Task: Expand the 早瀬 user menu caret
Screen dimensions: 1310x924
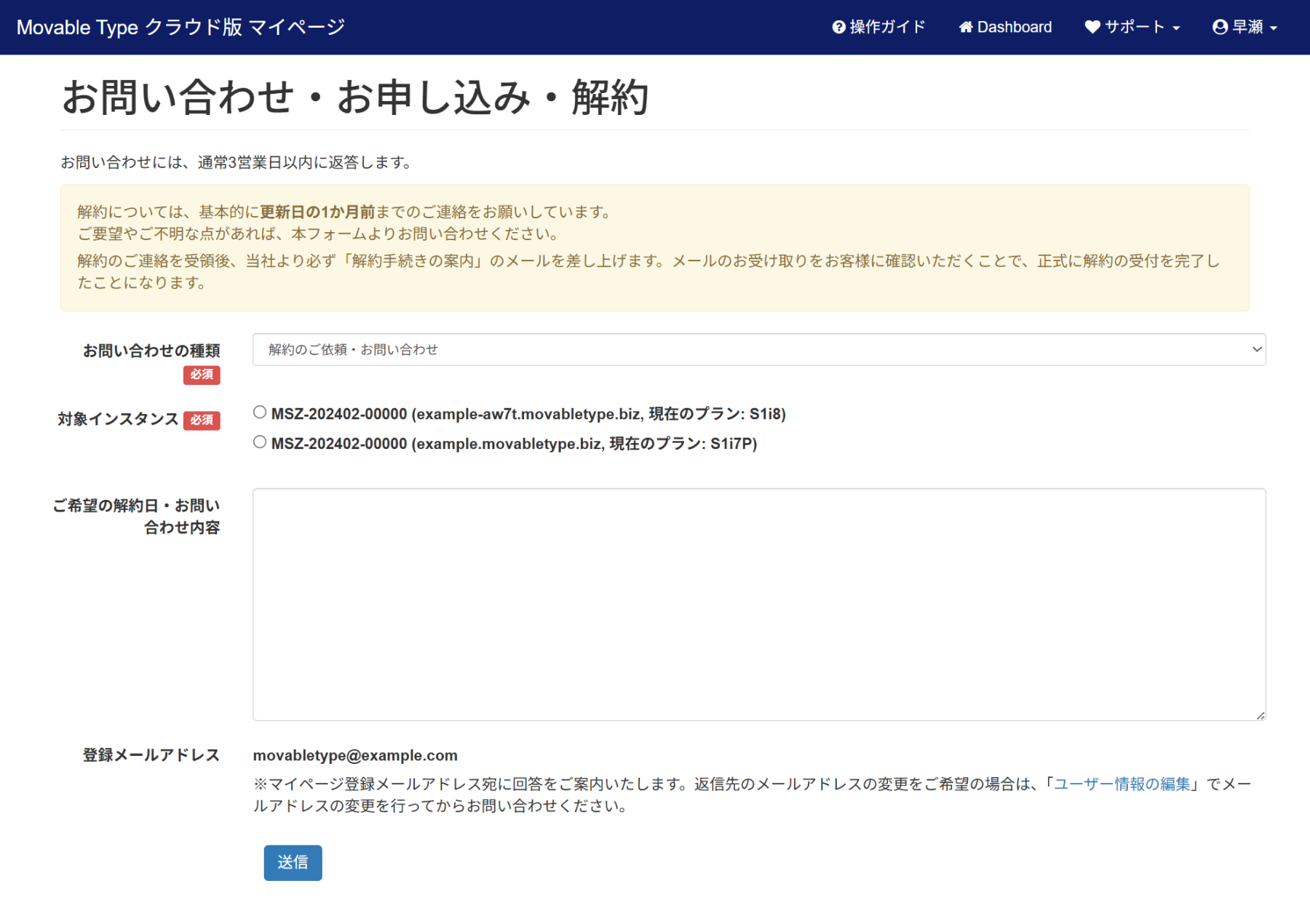Action: pyautogui.click(x=1274, y=28)
